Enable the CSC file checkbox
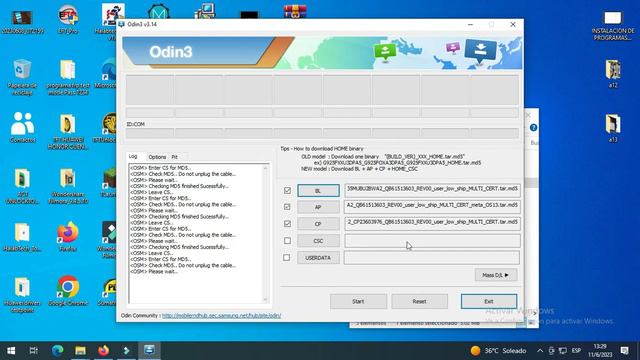Image resolution: width=640 pixels, height=360 pixels. tap(287, 241)
